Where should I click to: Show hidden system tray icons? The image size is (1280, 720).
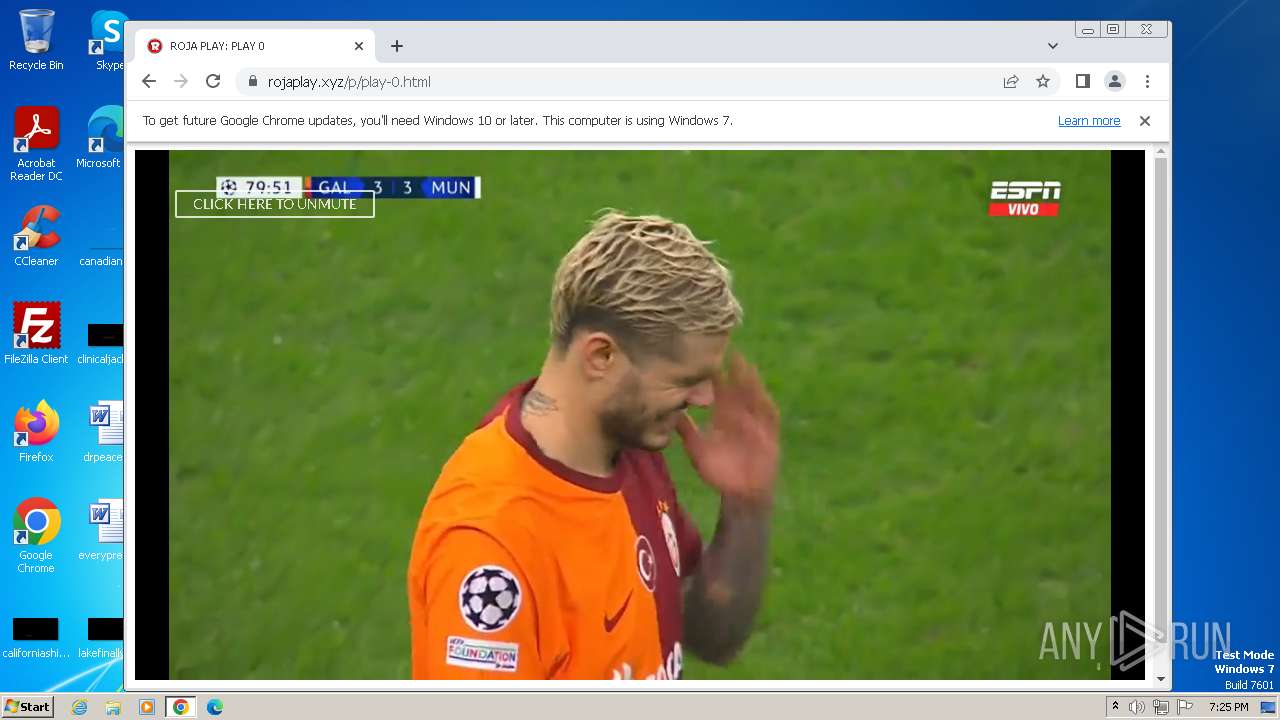1115,707
